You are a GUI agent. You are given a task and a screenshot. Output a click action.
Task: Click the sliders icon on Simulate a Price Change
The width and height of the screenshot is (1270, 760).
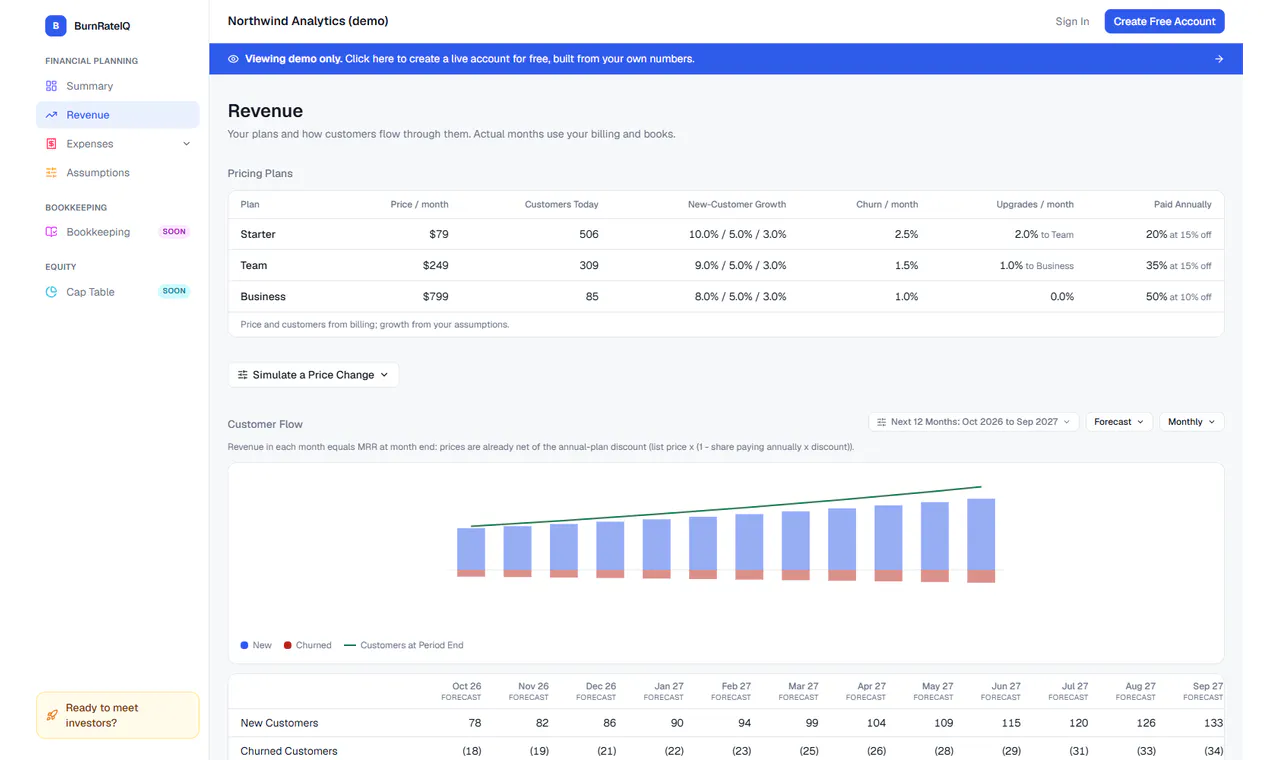point(243,375)
